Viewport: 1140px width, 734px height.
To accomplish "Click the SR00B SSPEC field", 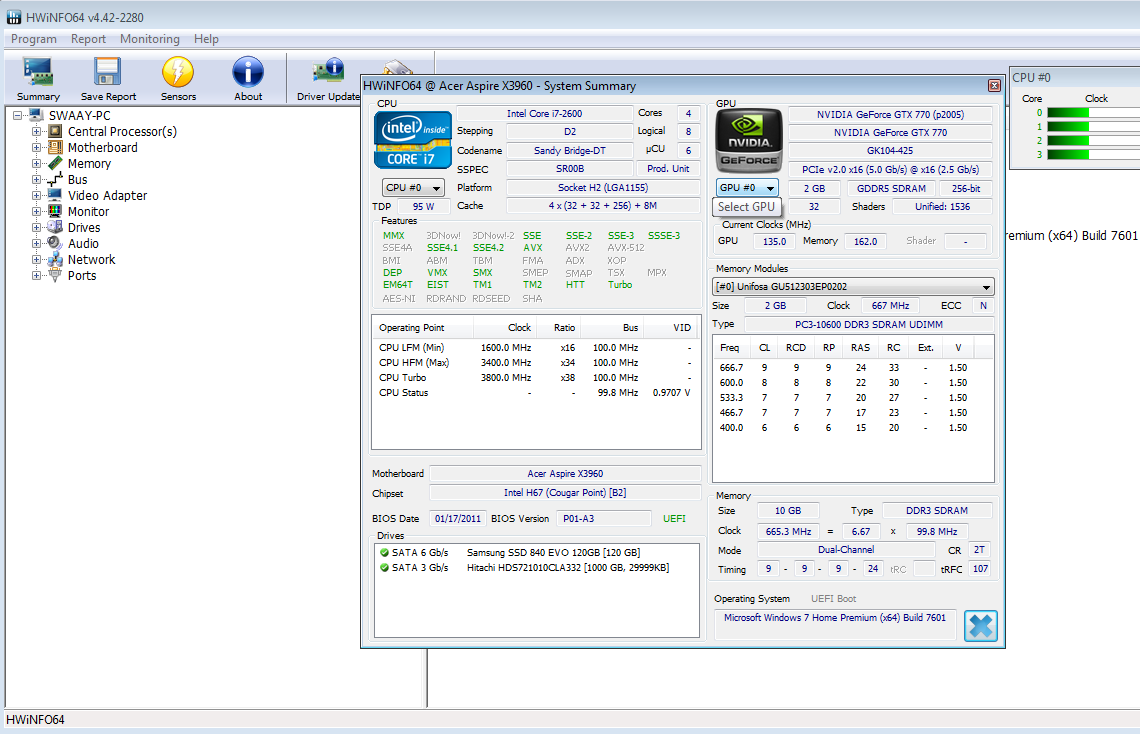I will (x=570, y=169).
